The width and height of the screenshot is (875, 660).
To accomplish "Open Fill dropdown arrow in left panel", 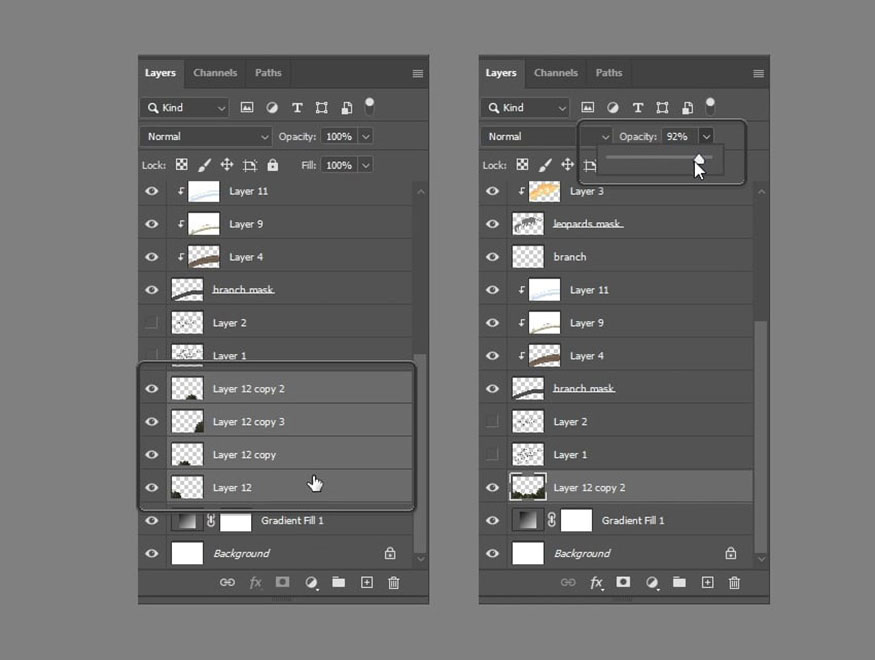I will pos(366,166).
